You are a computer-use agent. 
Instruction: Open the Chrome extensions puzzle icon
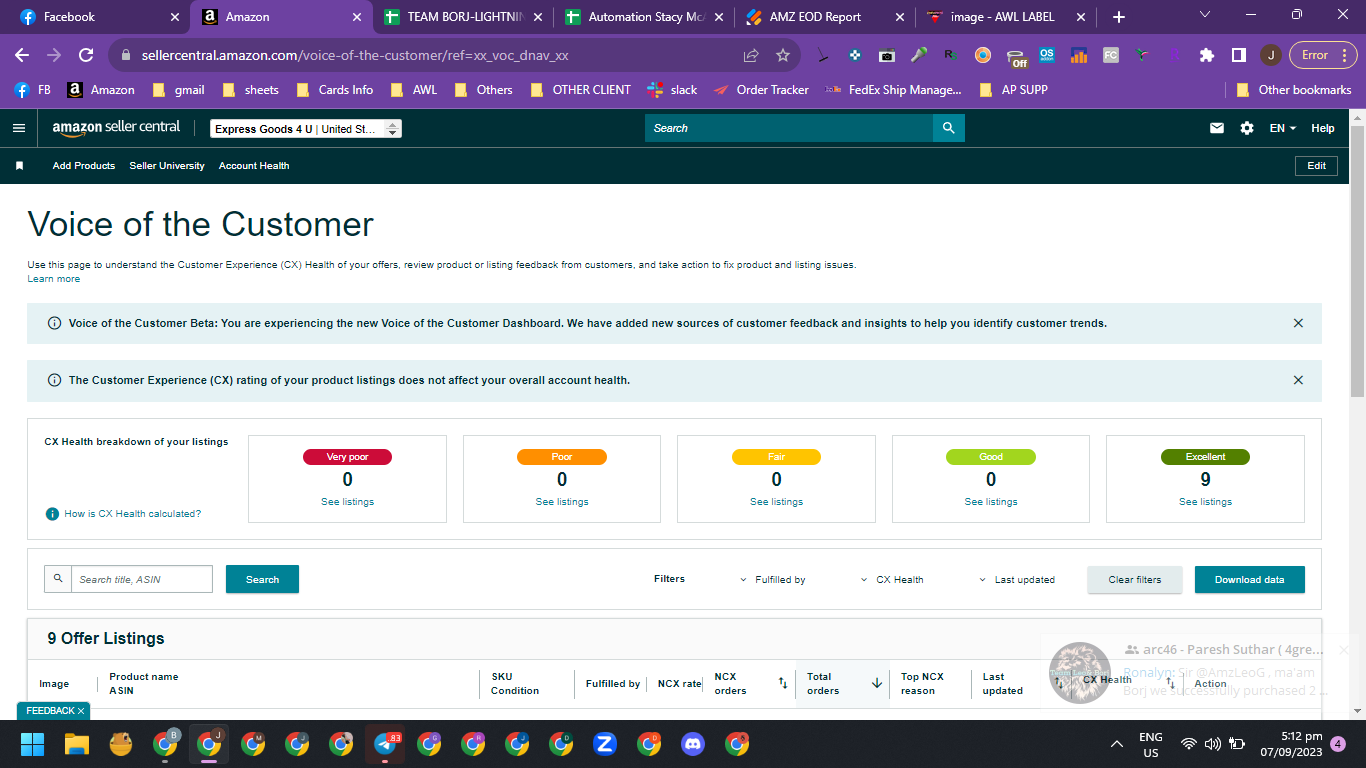click(1207, 55)
